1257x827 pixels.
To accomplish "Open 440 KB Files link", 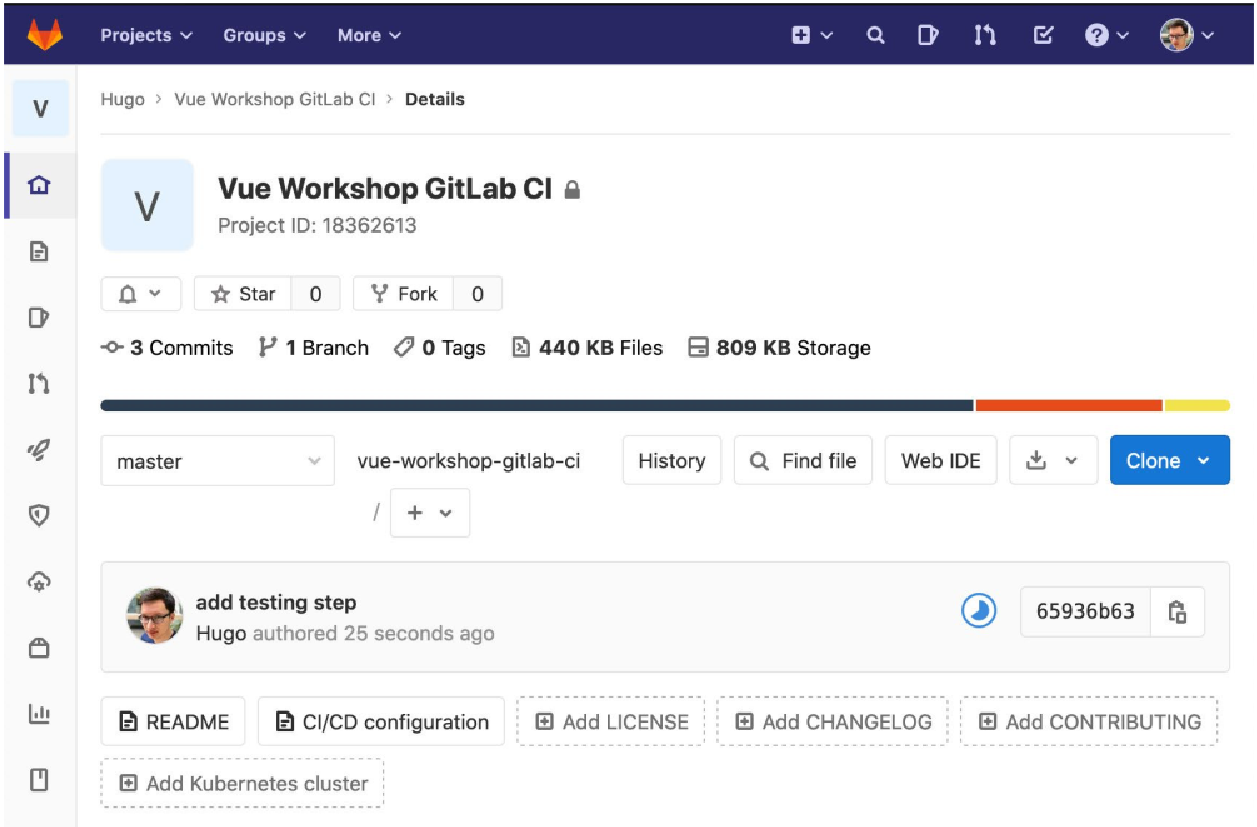I will point(587,348).
